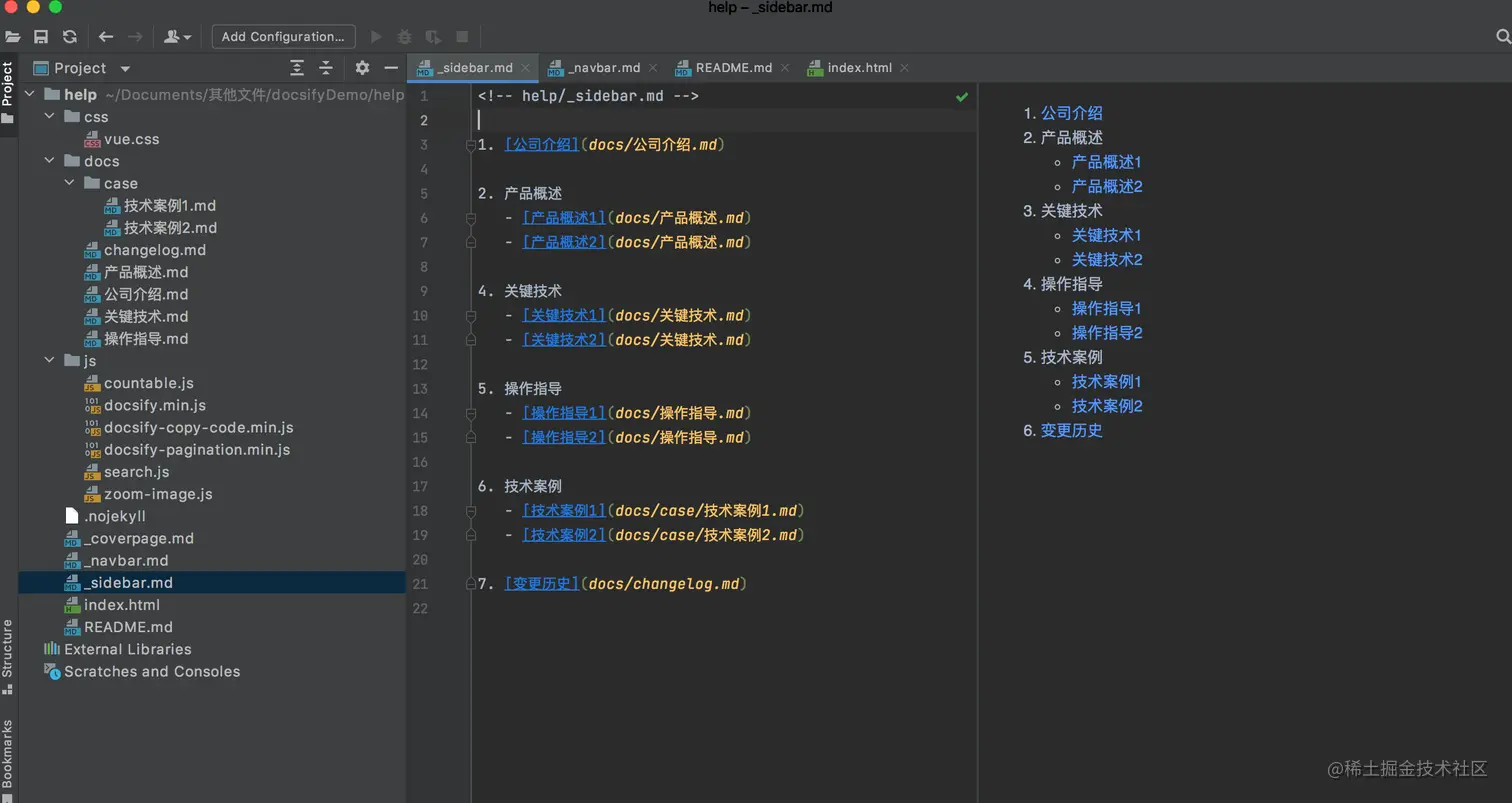Click the Open folder icon in toolbar
The width and height of the screenshot is (1512, 803).
(13, 37)
